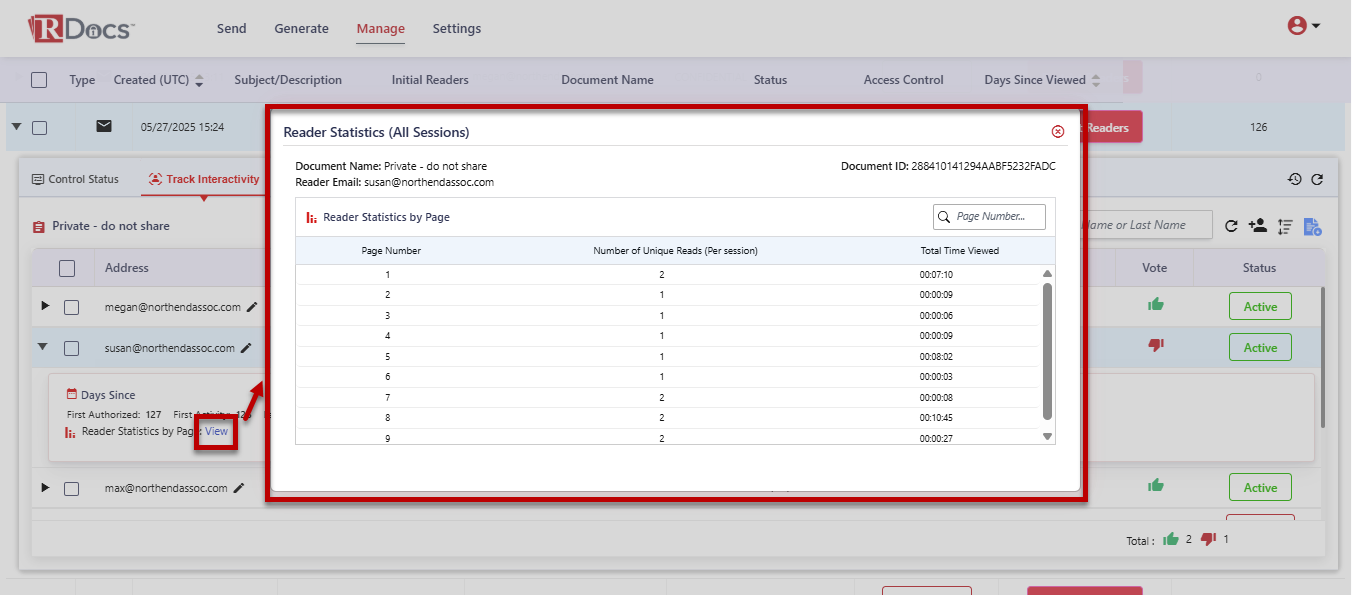Sort by Created (UTC) column arrows
The width and height of the screenshot is (1352, 595).
[x=199, y=80]
